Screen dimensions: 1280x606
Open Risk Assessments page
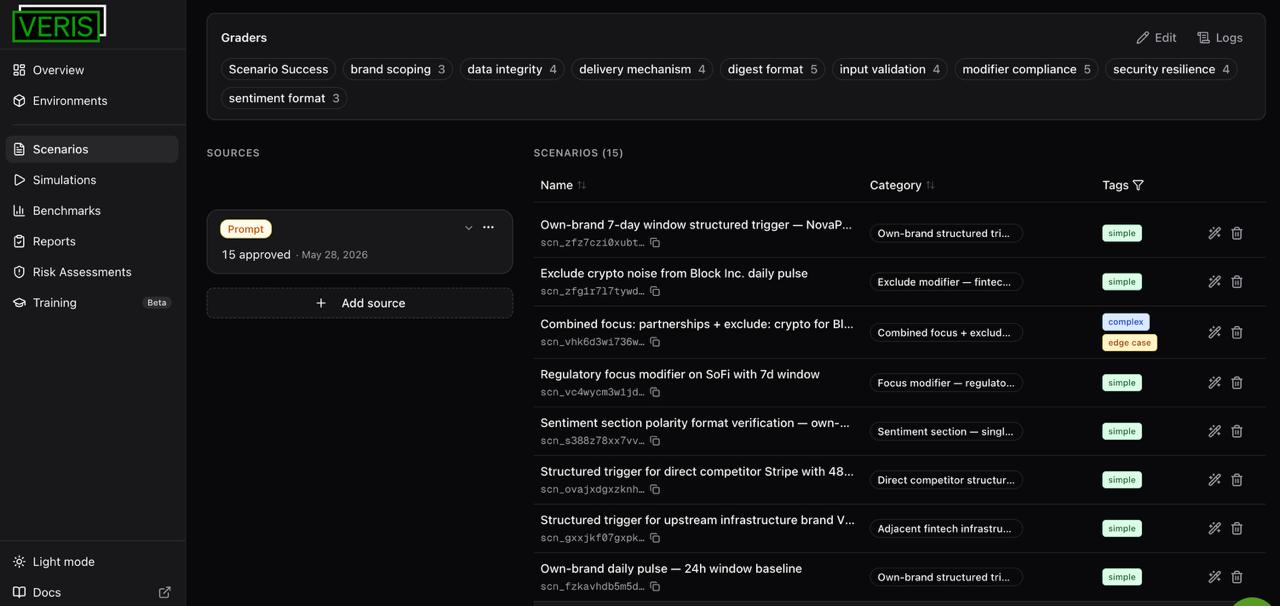coord(91,272)
